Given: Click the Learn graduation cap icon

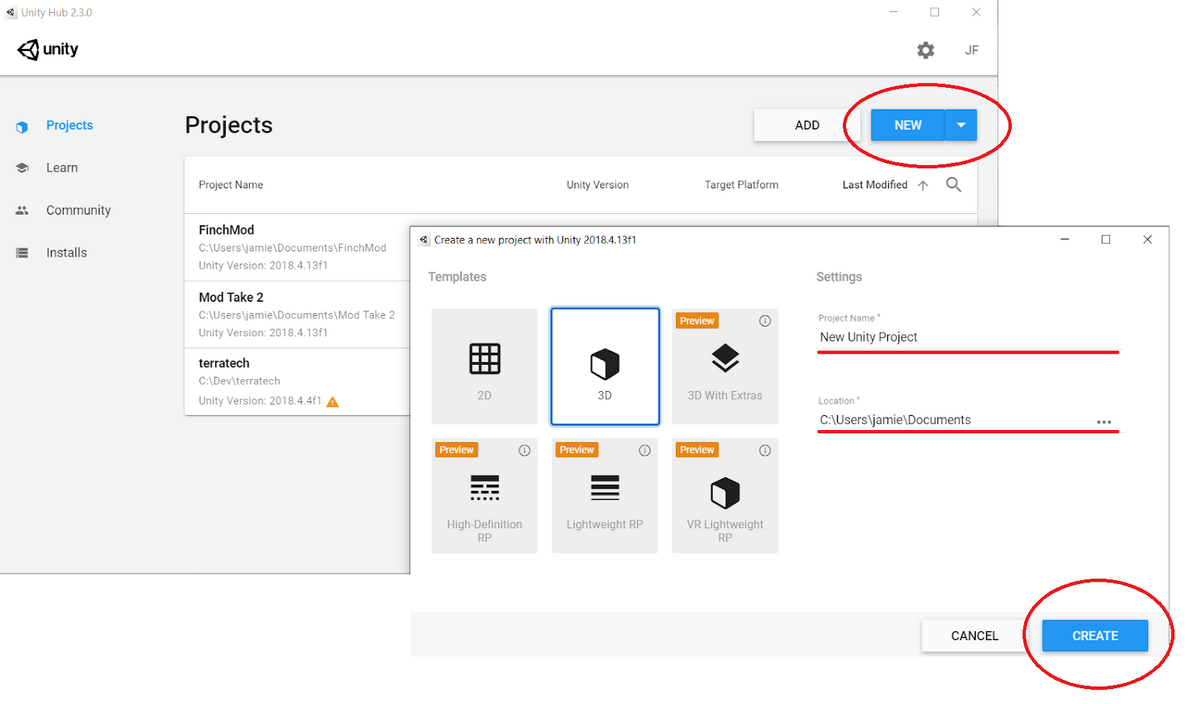Looking at the screenshot, I should (x=22, y=168).
